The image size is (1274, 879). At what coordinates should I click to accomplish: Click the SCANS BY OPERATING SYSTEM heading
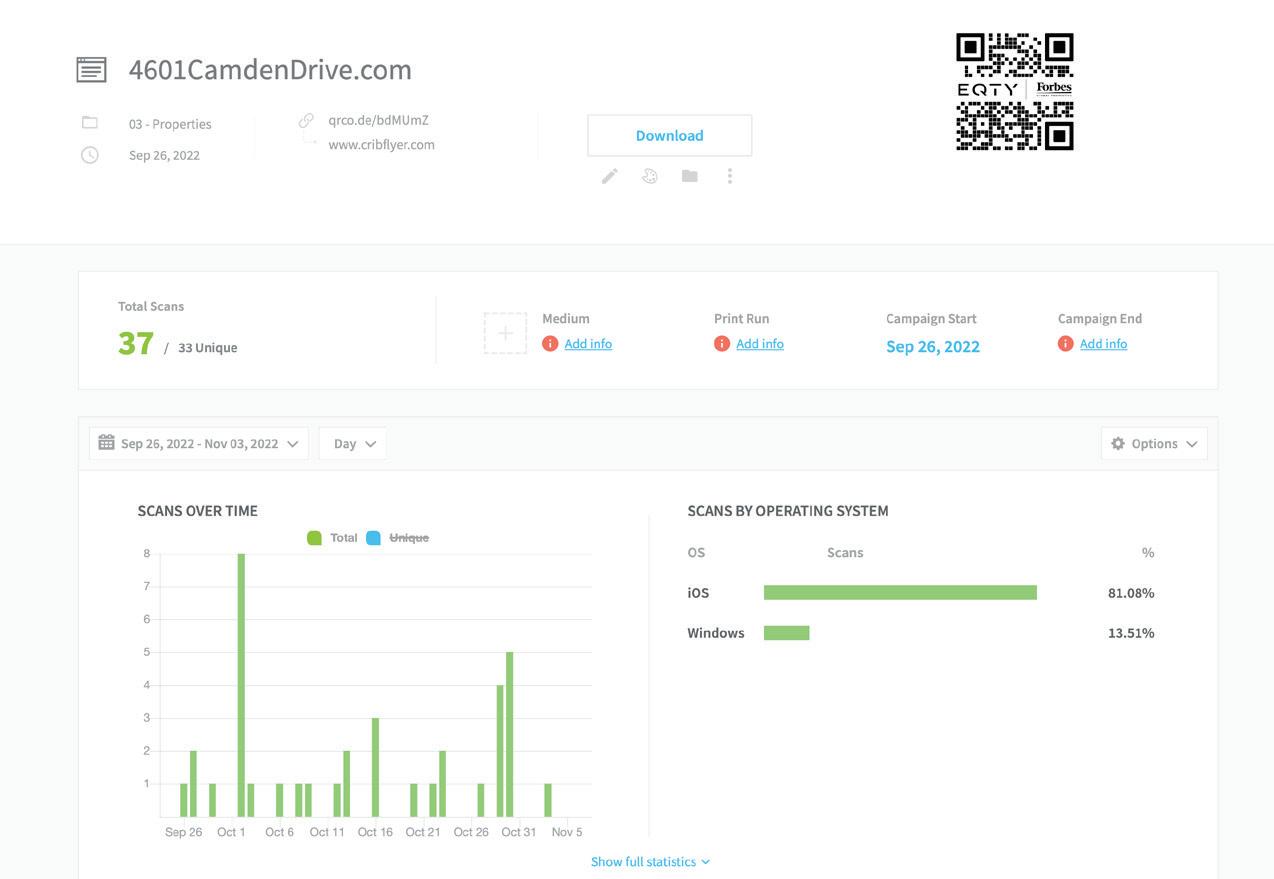[788, 510]
